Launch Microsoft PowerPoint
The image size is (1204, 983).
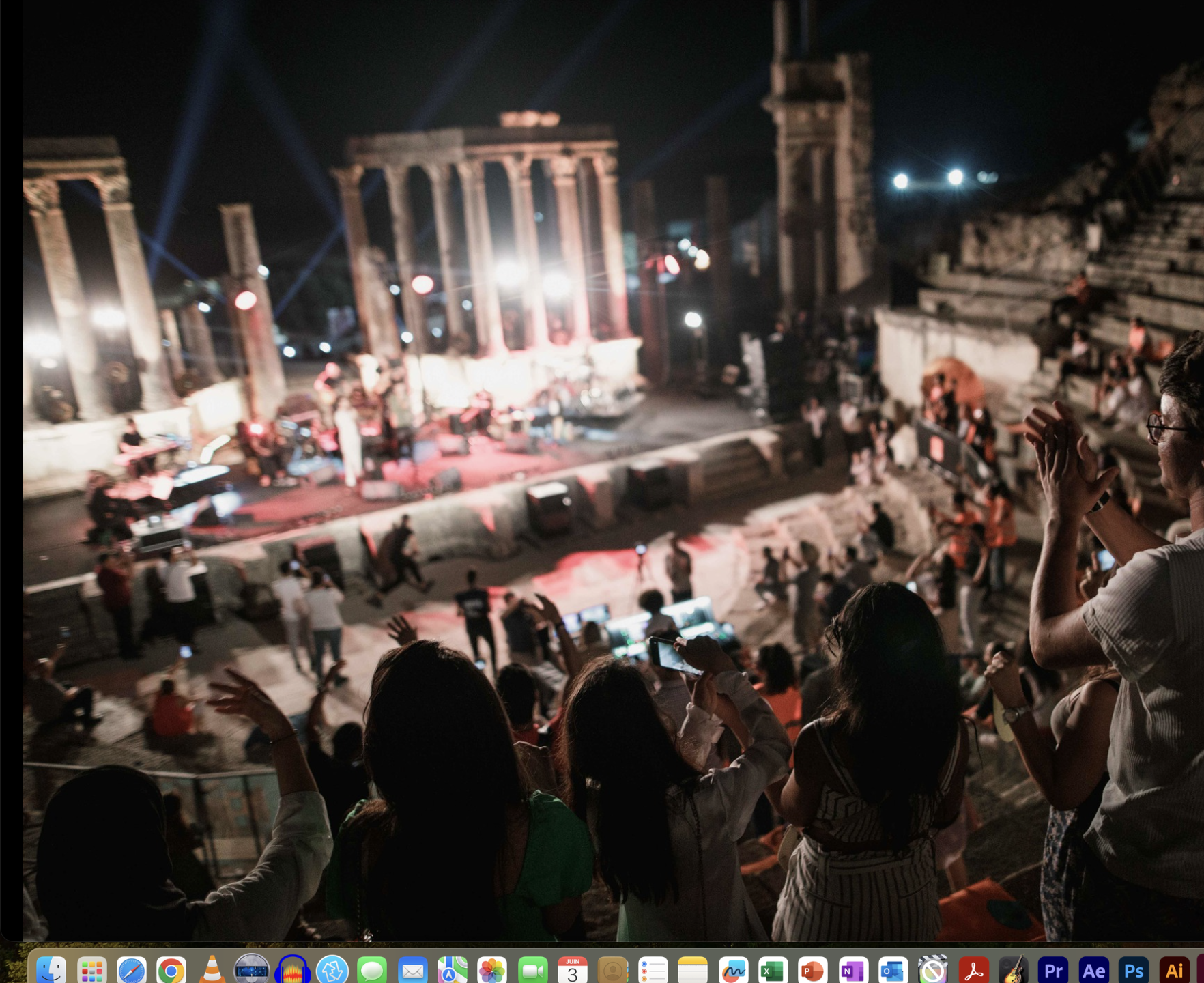[x=812, y=969]
